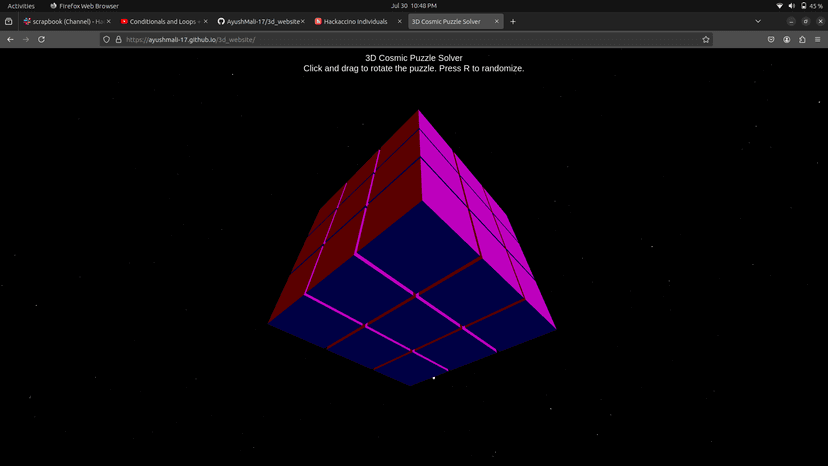828x466 pixels.
Task: Expand the list all tabs chevron
Action: 758,21
